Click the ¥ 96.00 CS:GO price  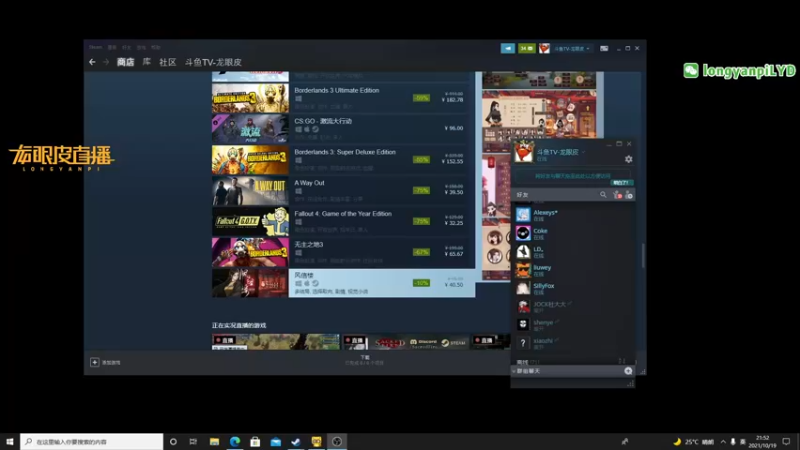(454, 128)
